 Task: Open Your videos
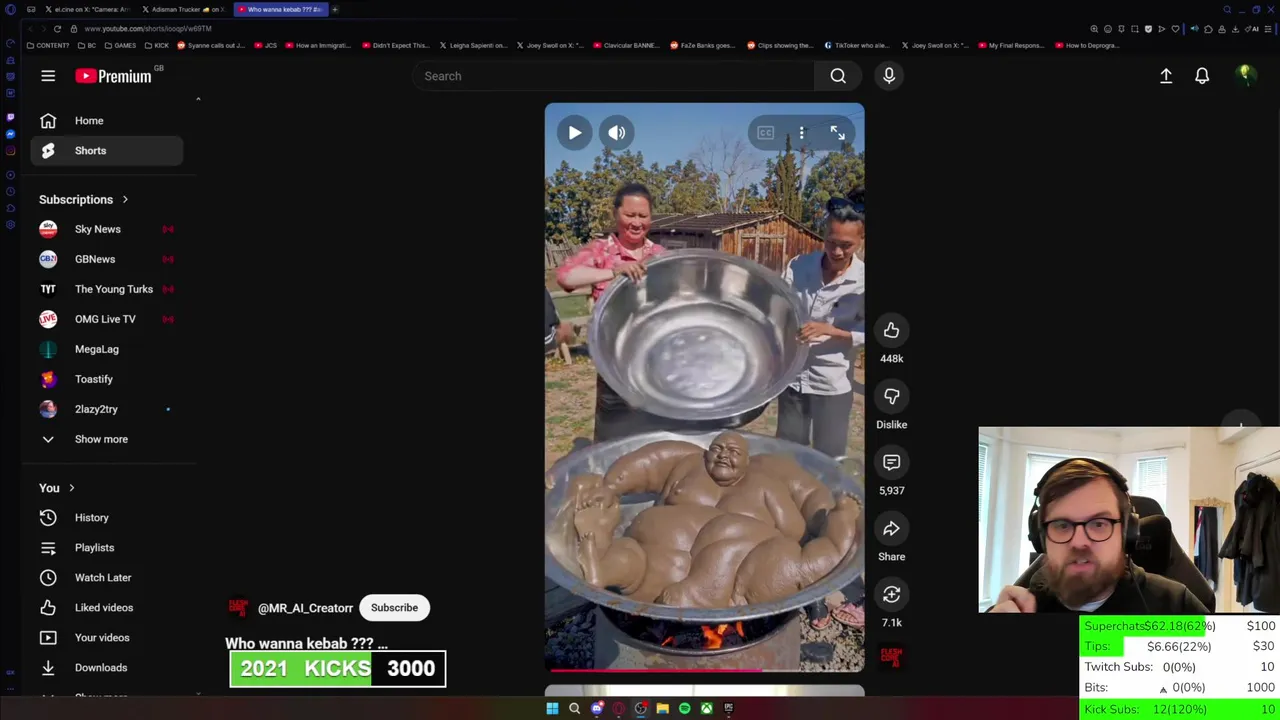[107, 638]
